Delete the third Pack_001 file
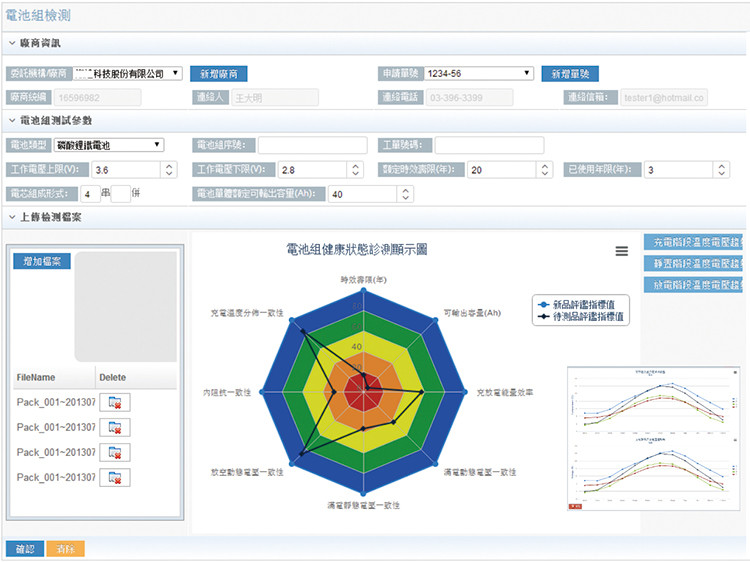This screenshot has height=562, width=750. tap(115, 452)
